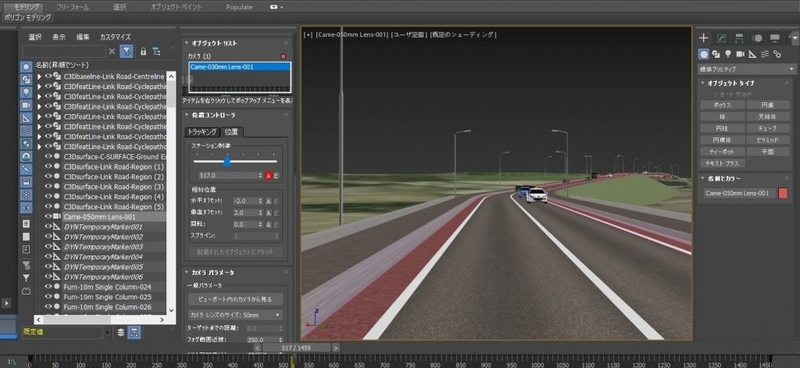Select the Shapes category in the Create panel

click(x=716, y=54)
